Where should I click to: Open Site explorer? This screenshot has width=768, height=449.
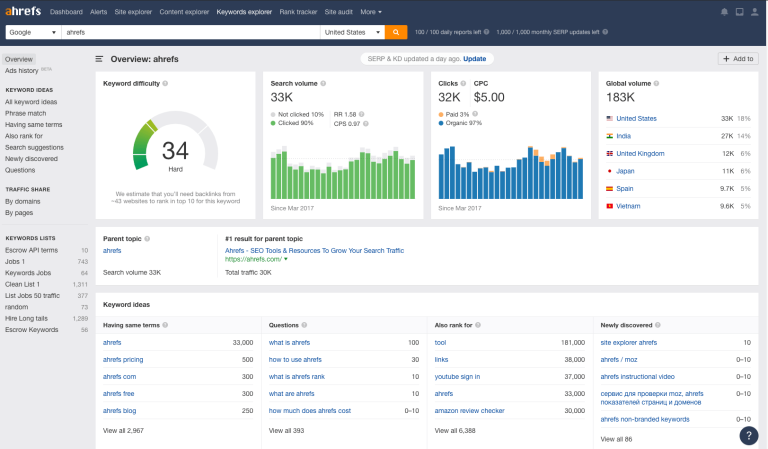[x=133, y=12]
